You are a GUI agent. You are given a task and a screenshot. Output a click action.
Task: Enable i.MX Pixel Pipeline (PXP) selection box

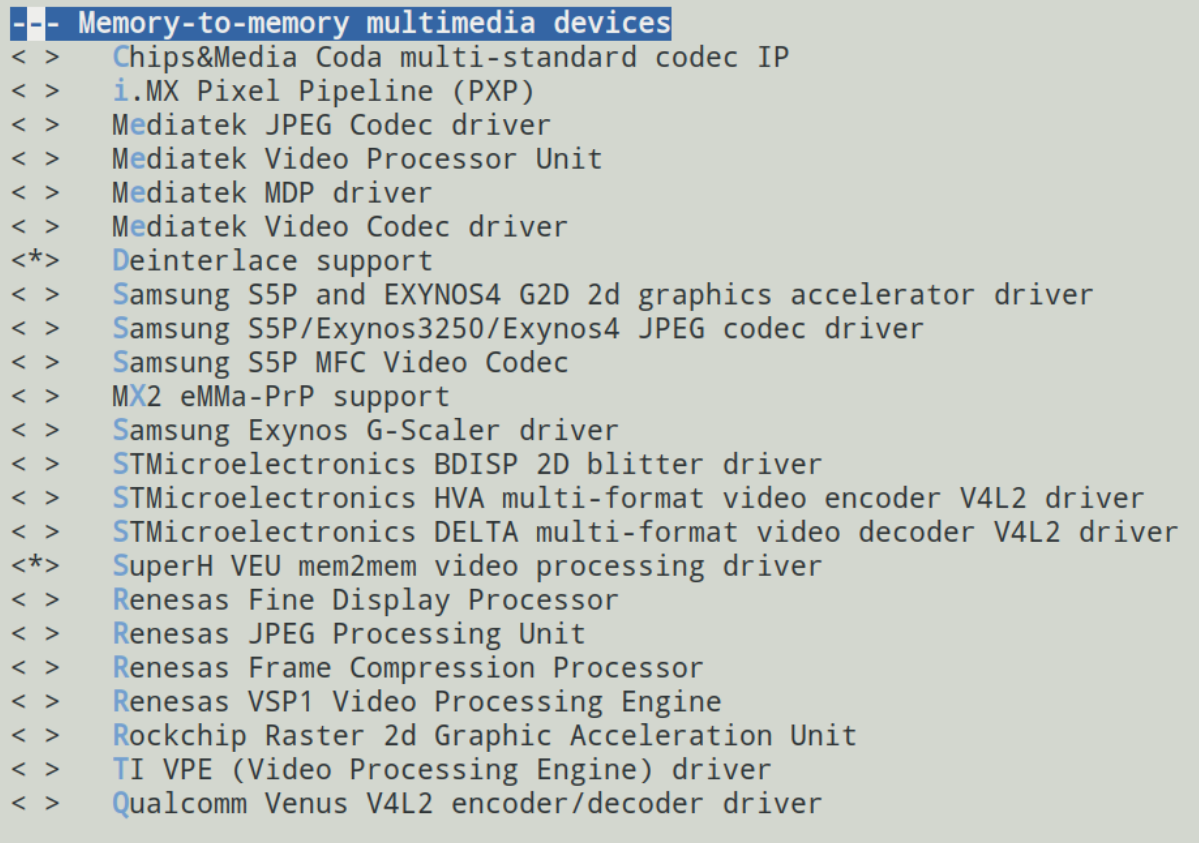click(x=35, y=91)
